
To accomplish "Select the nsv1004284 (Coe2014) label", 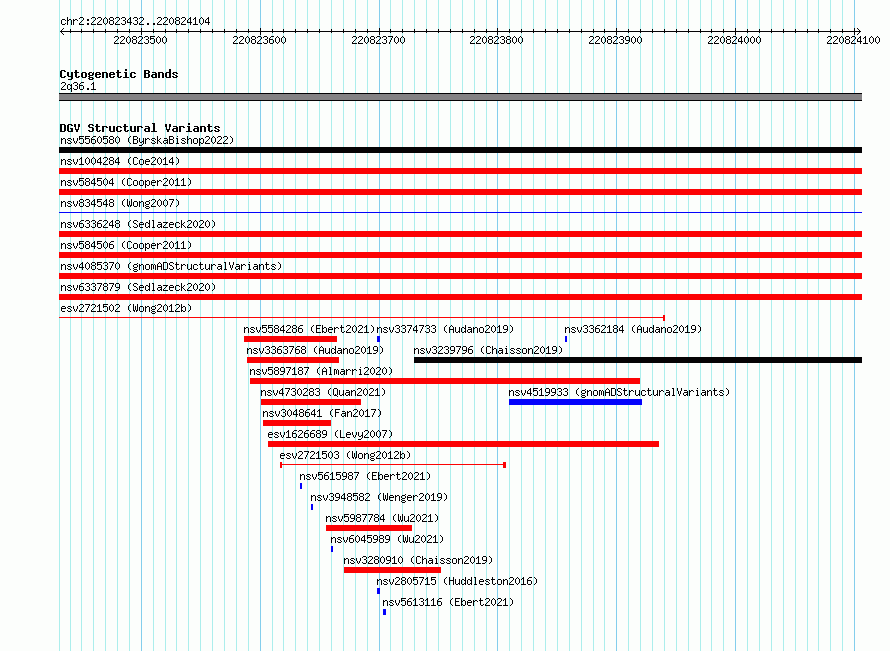I will [x=120, y=161].
